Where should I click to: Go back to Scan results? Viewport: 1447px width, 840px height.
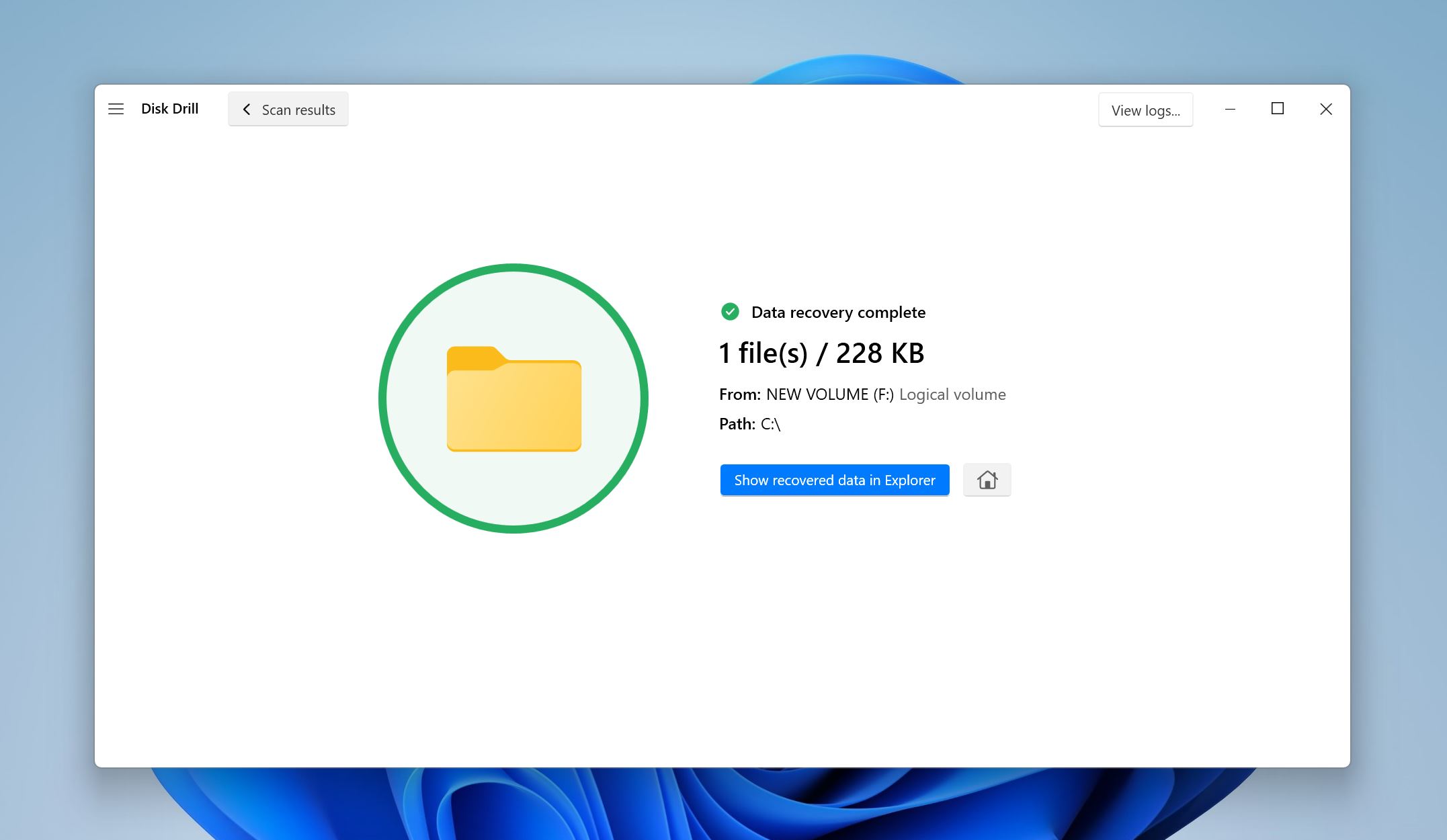click(x=298, y=110)
